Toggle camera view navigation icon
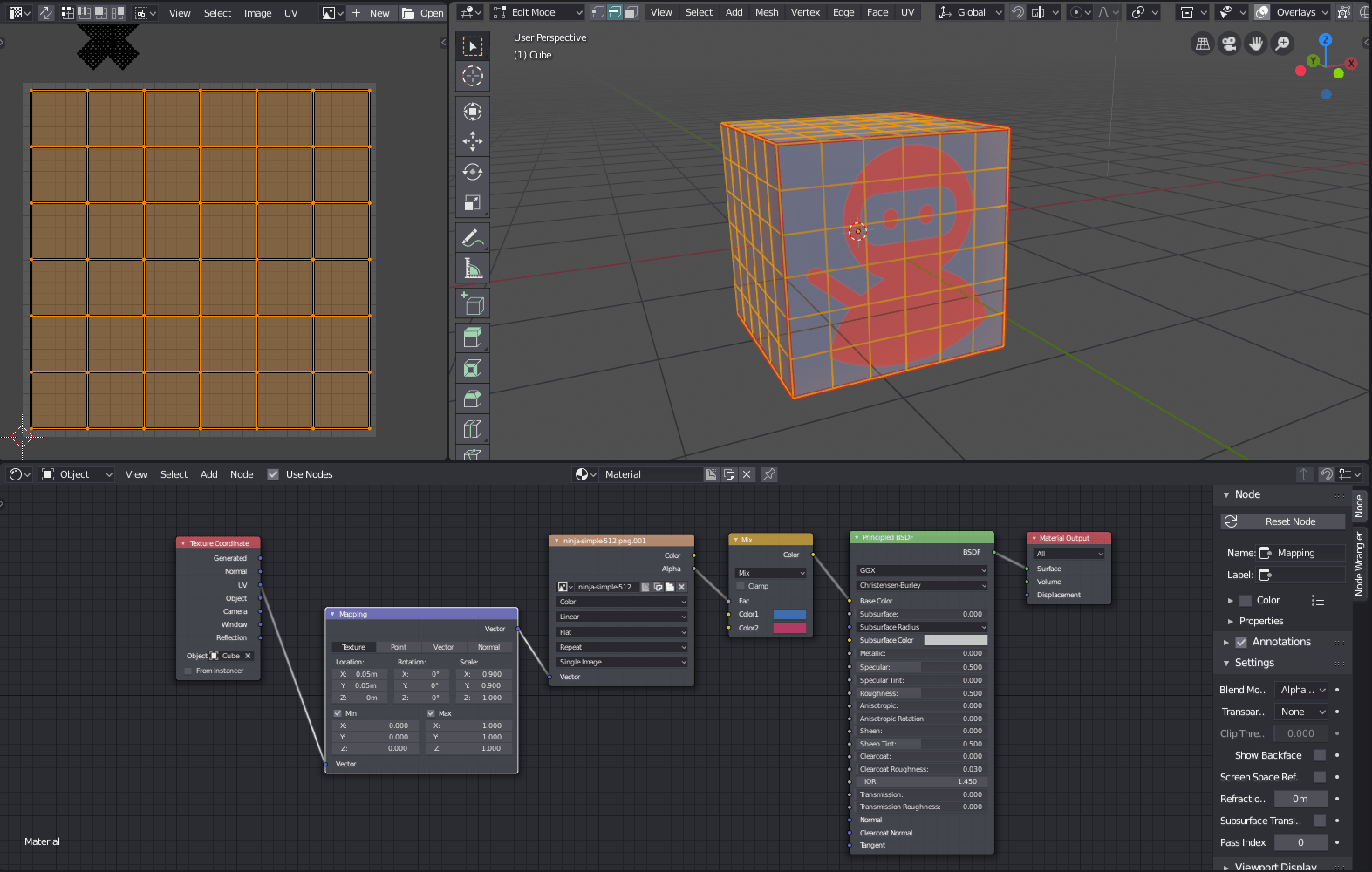 click(1229, 44)
